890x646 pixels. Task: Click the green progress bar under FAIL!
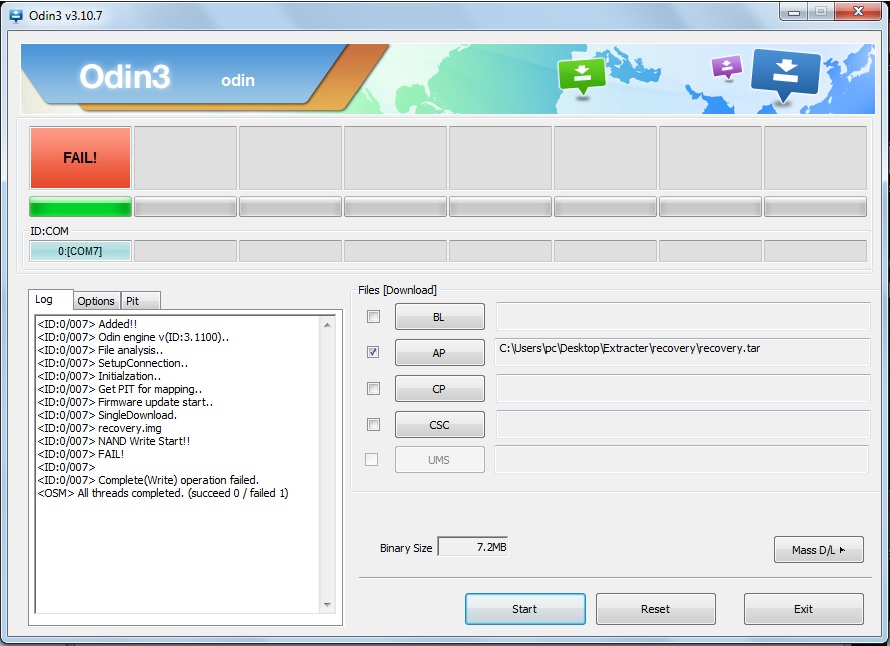(80, 207)
